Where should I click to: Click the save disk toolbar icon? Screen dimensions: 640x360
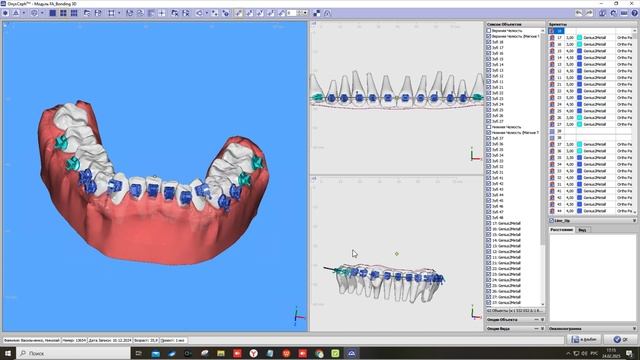tap(98, 13)
